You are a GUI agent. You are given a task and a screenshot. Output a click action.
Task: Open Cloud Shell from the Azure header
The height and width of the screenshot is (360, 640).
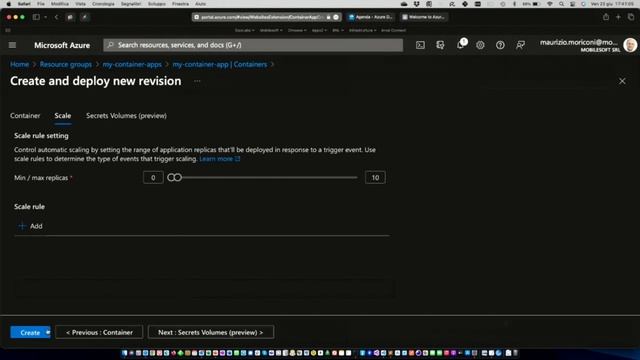point(420,45)
